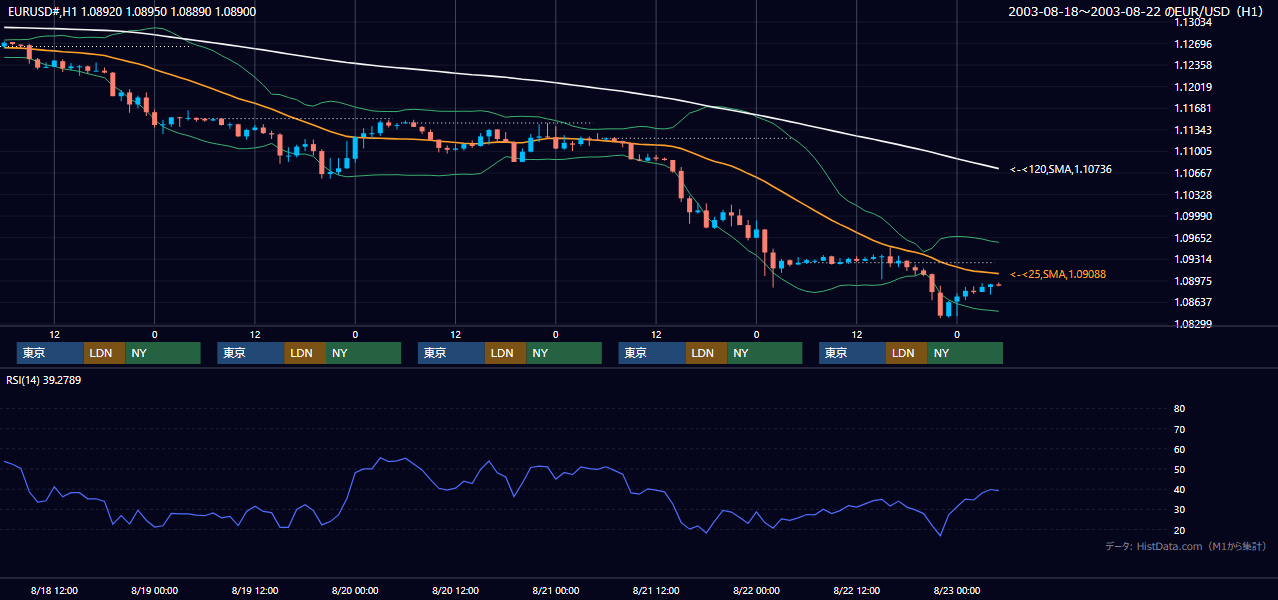Click the RSI level 20 label
Image resolution: width=1278 pixels, height=600 pixels.
(1179, 530)
